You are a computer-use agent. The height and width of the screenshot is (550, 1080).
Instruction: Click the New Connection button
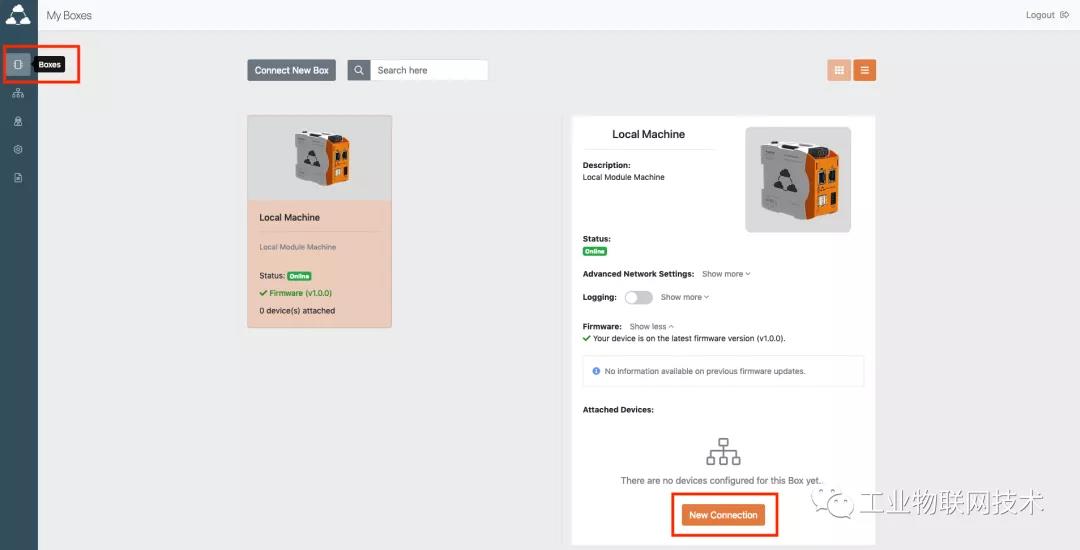pos(723,515)
